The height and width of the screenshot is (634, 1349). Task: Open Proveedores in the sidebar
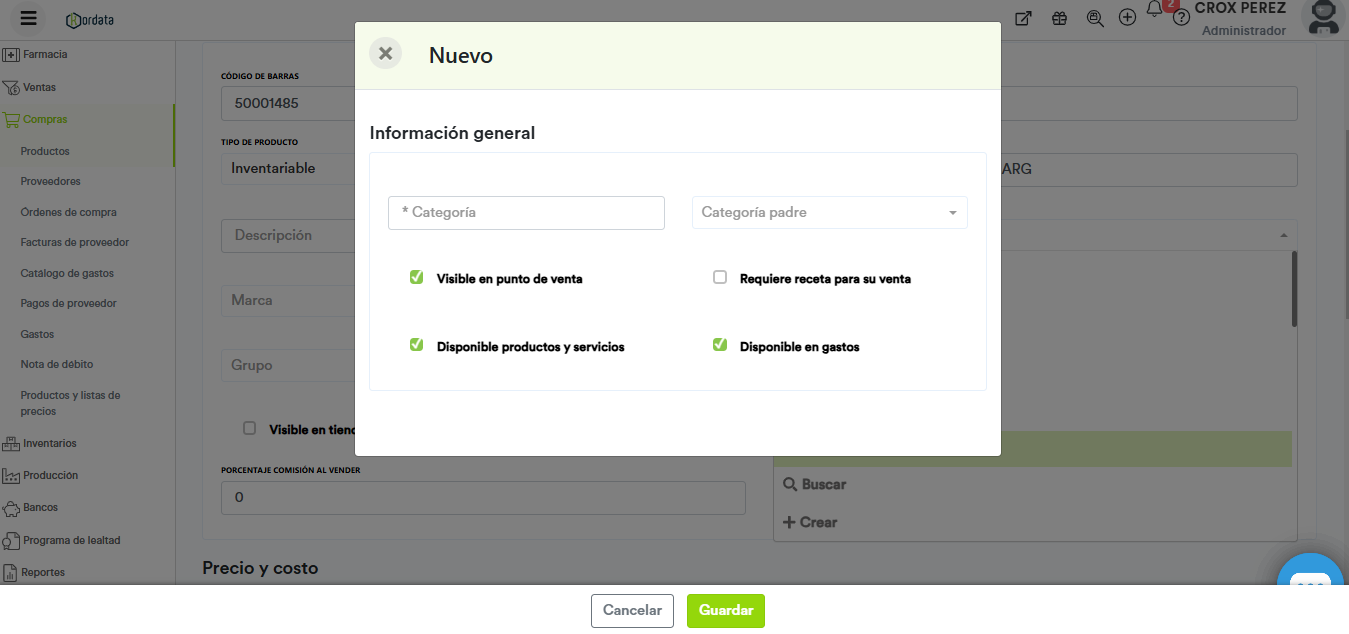point(50,182)
